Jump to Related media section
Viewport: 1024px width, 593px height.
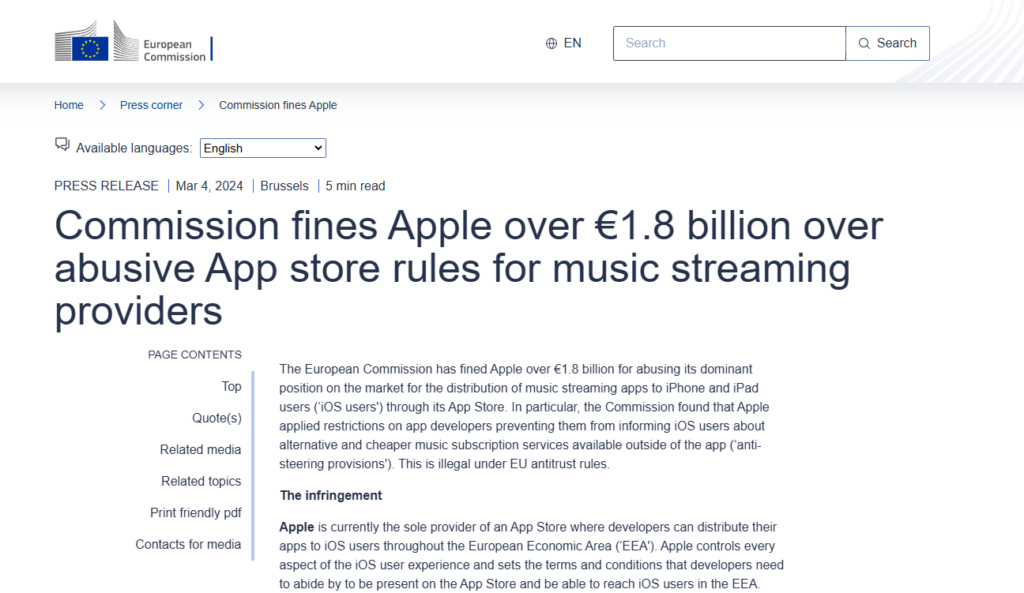click(200, 449)
